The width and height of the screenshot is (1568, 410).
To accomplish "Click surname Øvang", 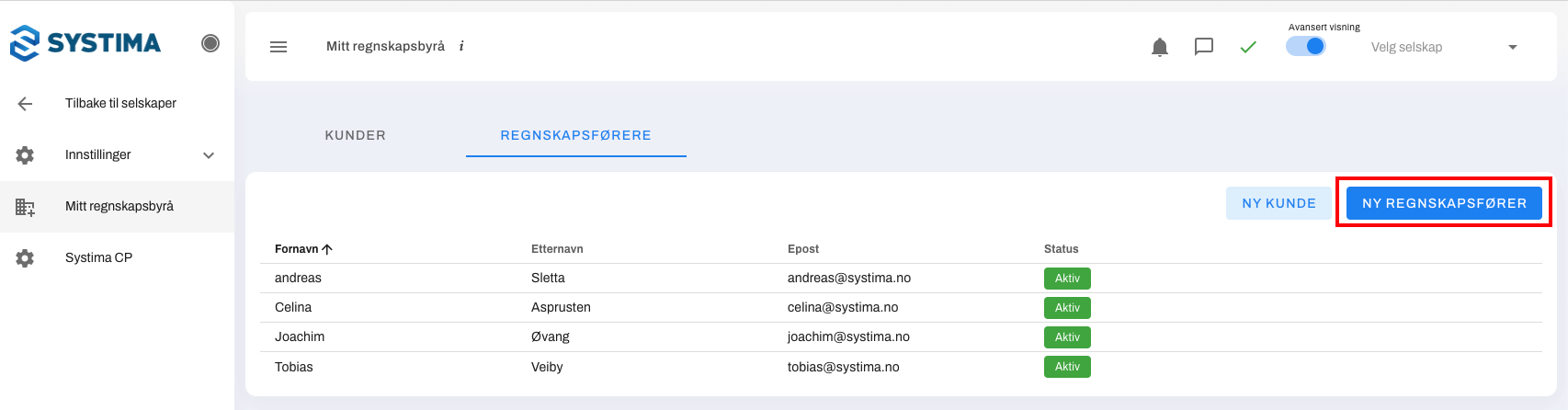I will (x=551, y=337).
